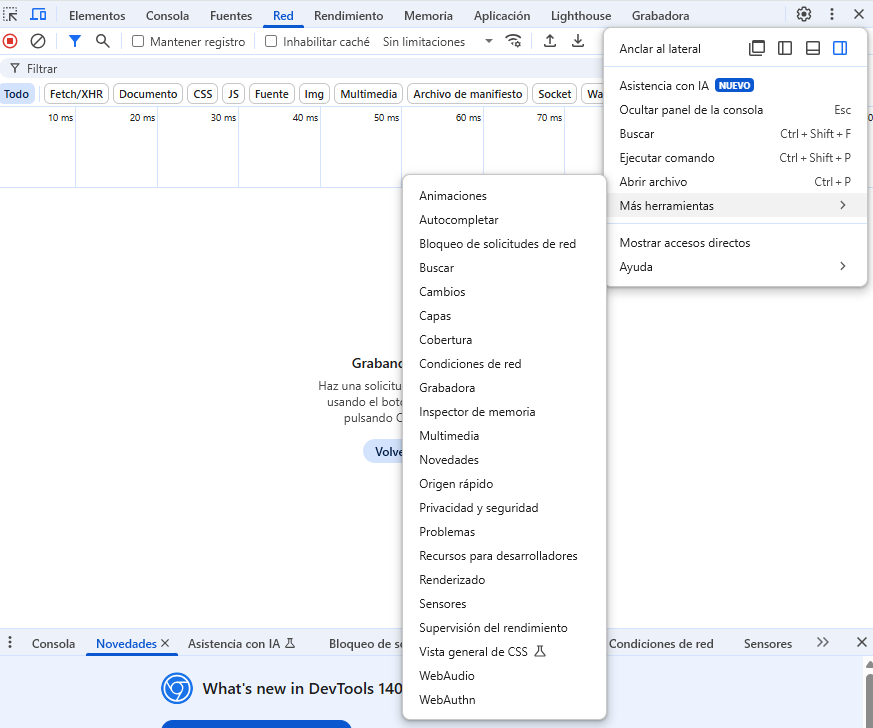The width and height of the screenshot is (873, 728).
Task: Enable the Mantener registro checkbox
Action: (x=139, y=42)
